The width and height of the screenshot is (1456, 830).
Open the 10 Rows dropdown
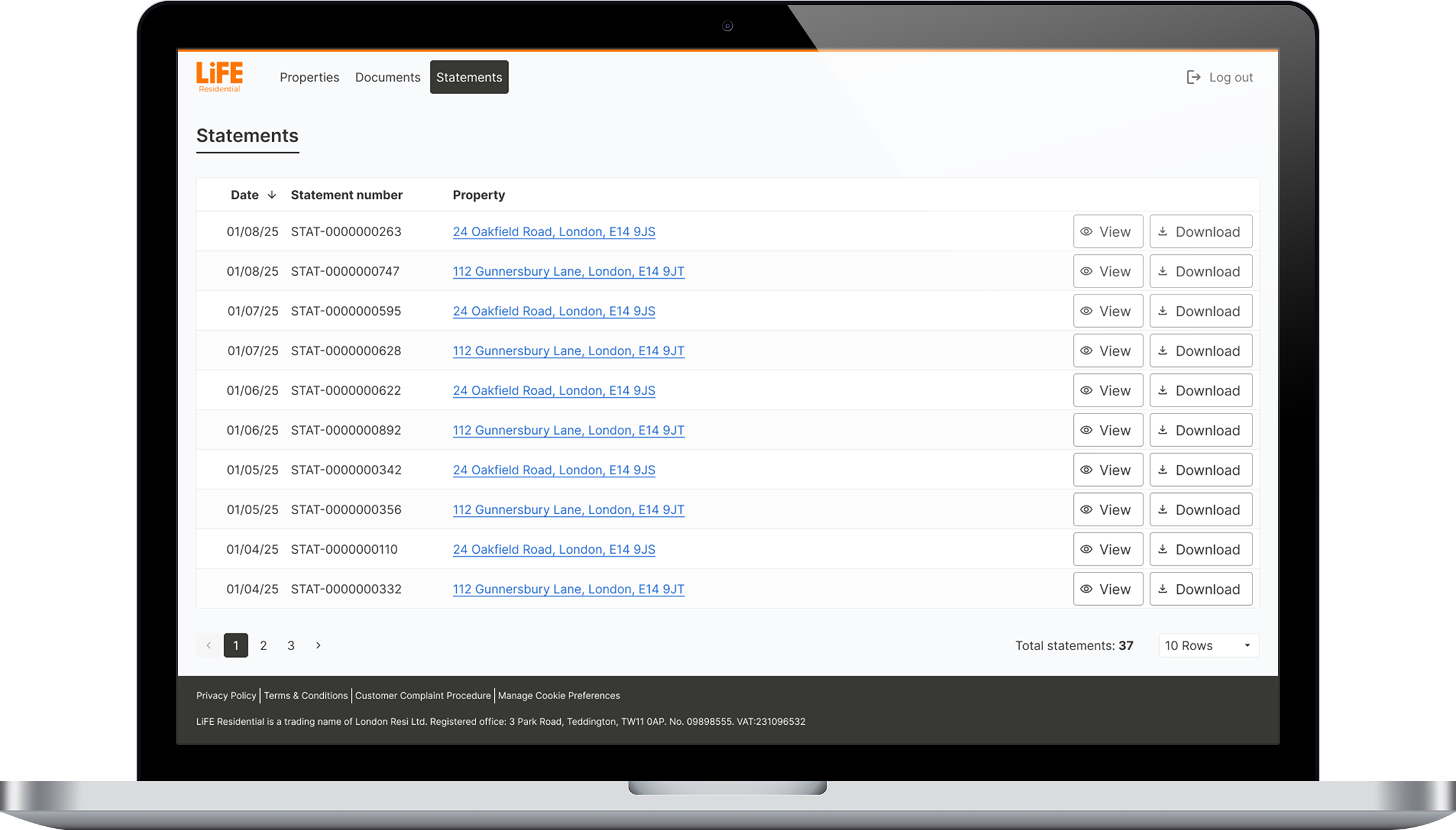tap(1208, 645)
